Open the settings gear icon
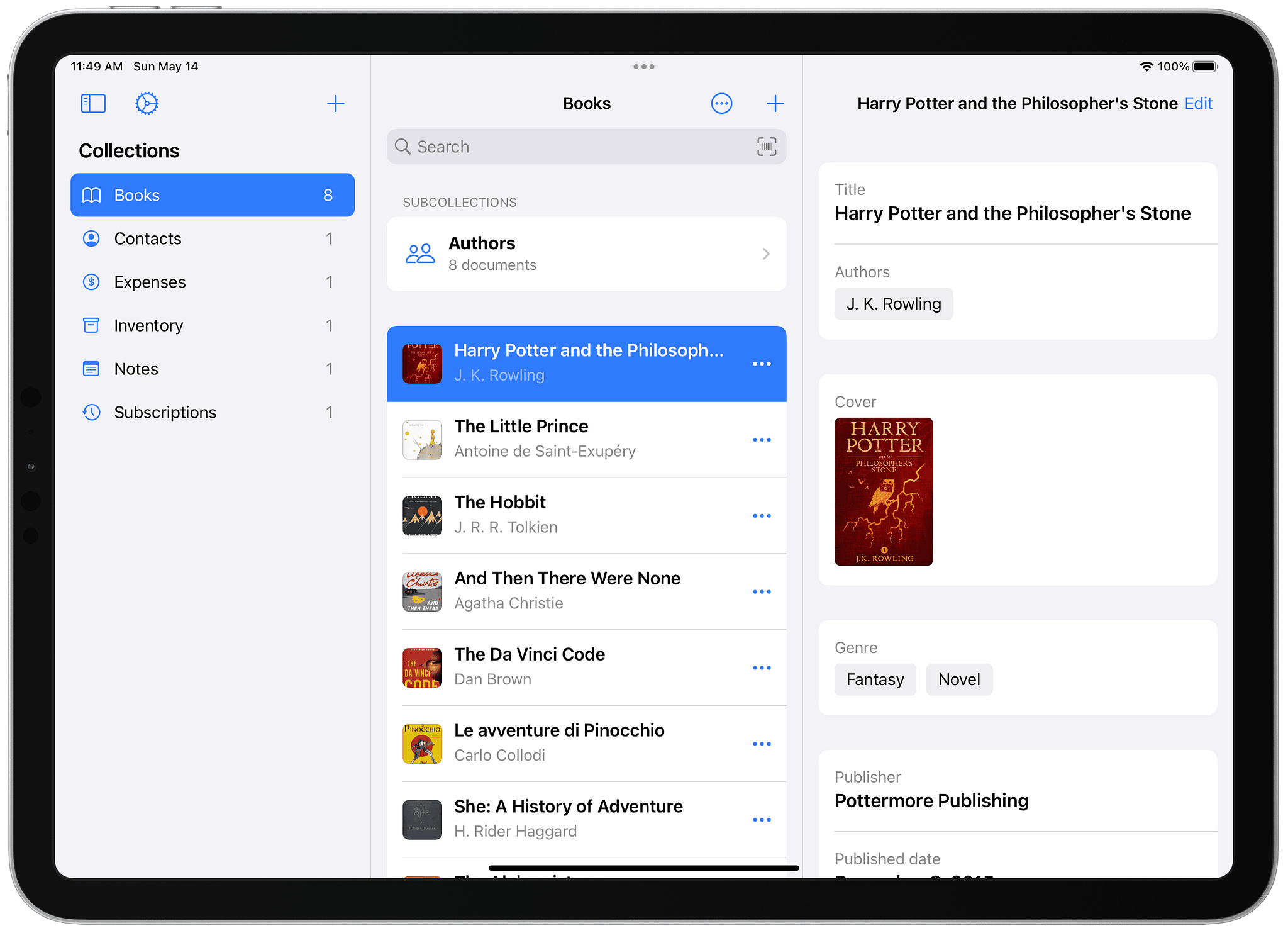 147,103
